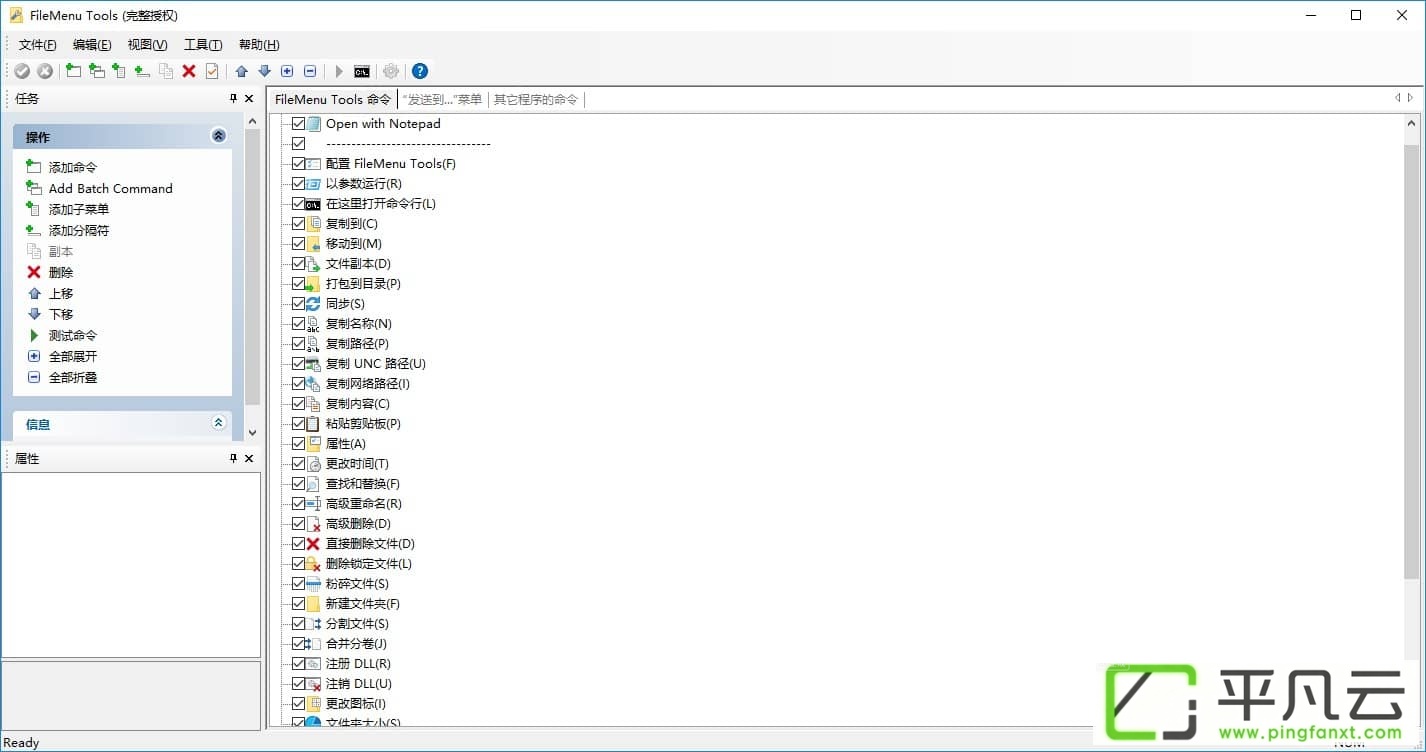
Task: Collapse the 操作 section chevron
Action: tap(219, 136)
